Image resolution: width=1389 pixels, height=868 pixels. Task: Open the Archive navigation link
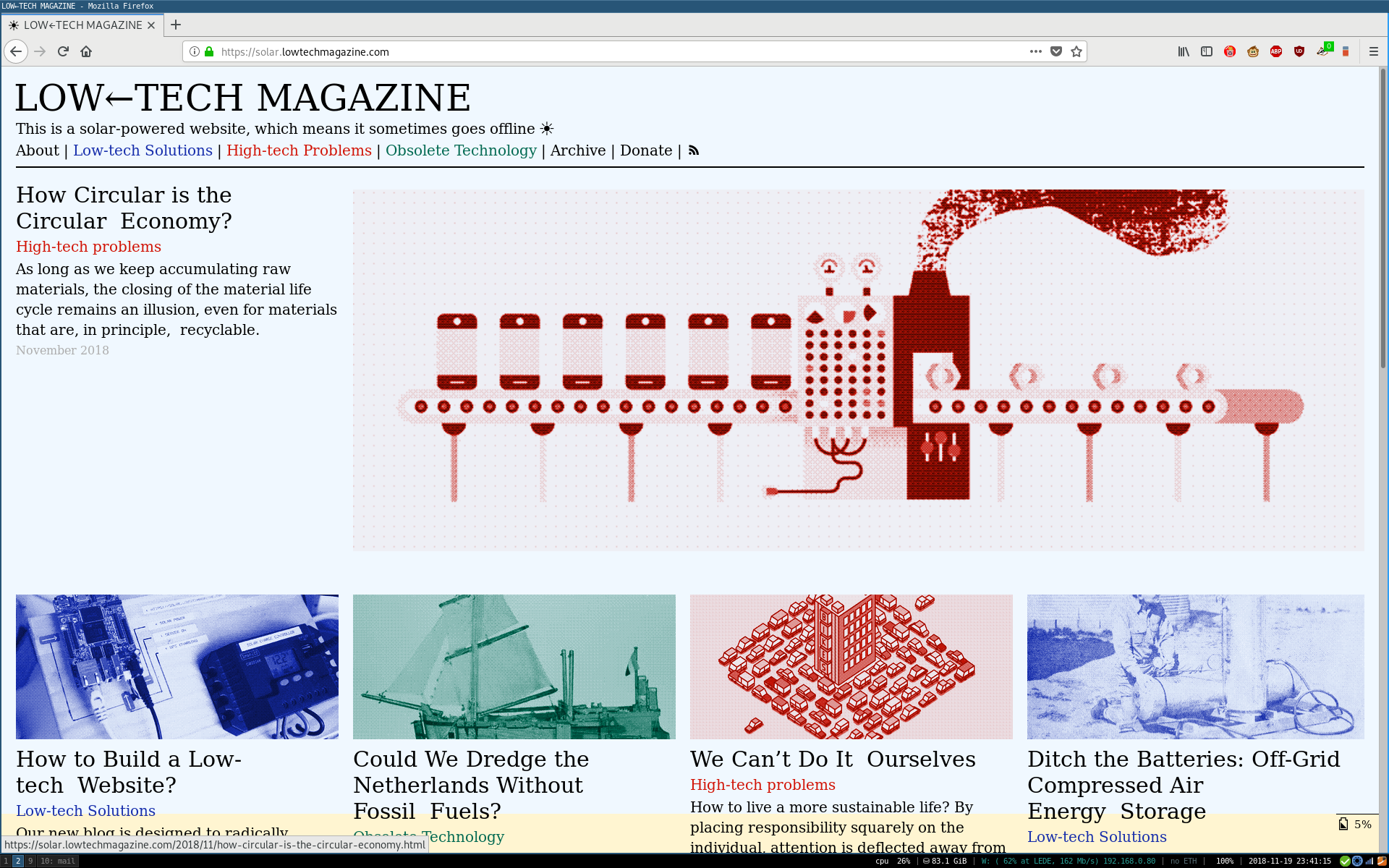click(577, 150)
